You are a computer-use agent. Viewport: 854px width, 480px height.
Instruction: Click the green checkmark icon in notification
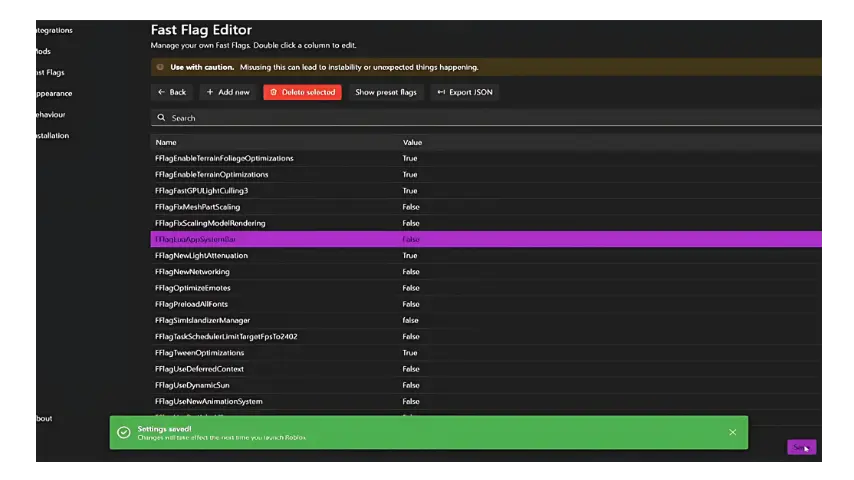tap(124, 432)
